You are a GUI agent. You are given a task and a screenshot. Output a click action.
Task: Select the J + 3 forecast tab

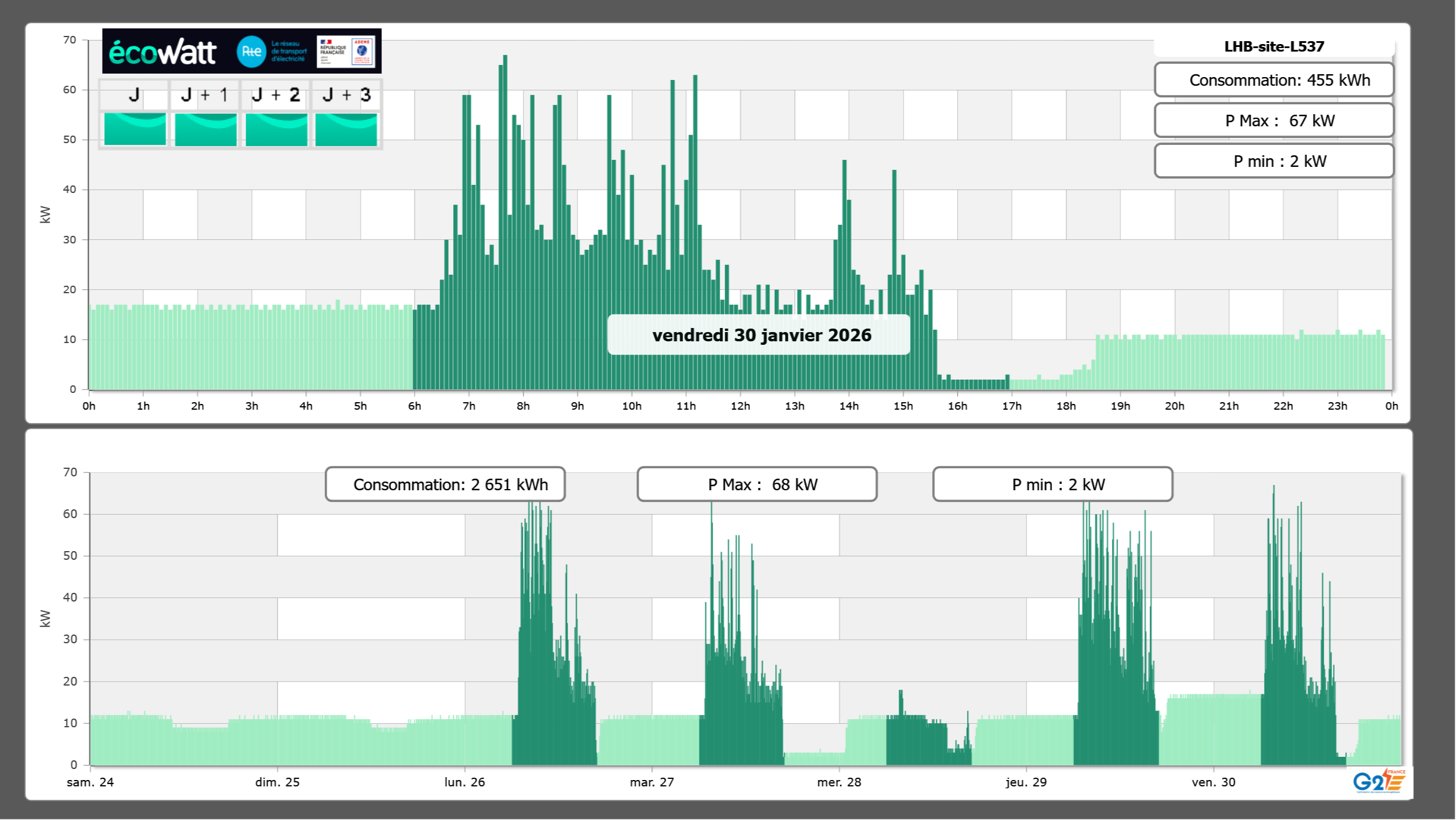(346, 95)
